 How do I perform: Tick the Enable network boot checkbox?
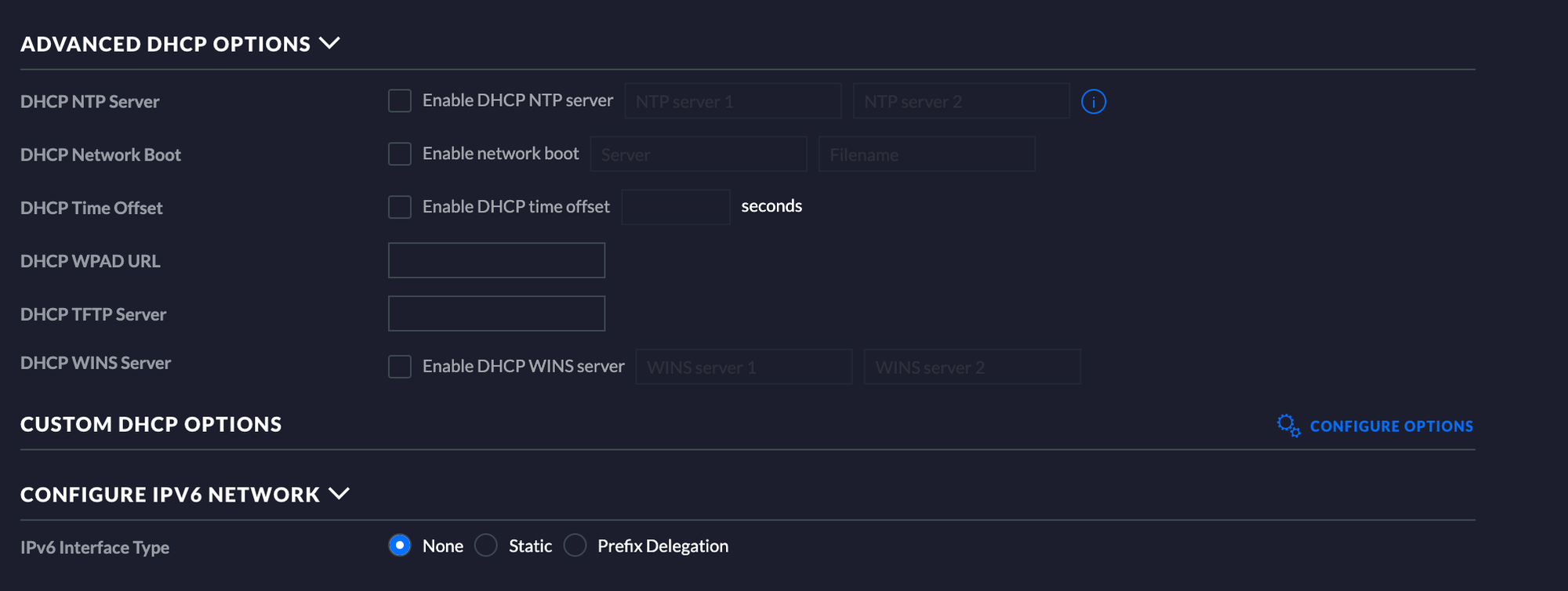400,154
